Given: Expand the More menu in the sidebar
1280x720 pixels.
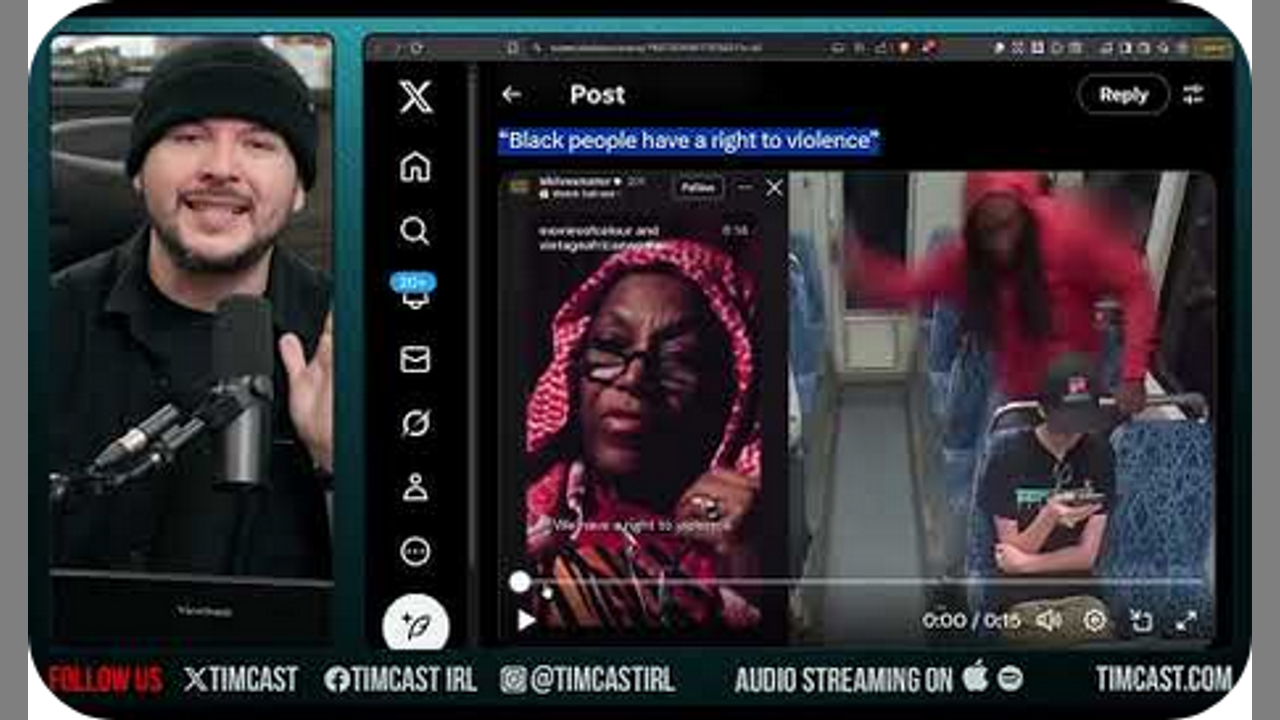Looking at the screenshot, I should 415,551.
